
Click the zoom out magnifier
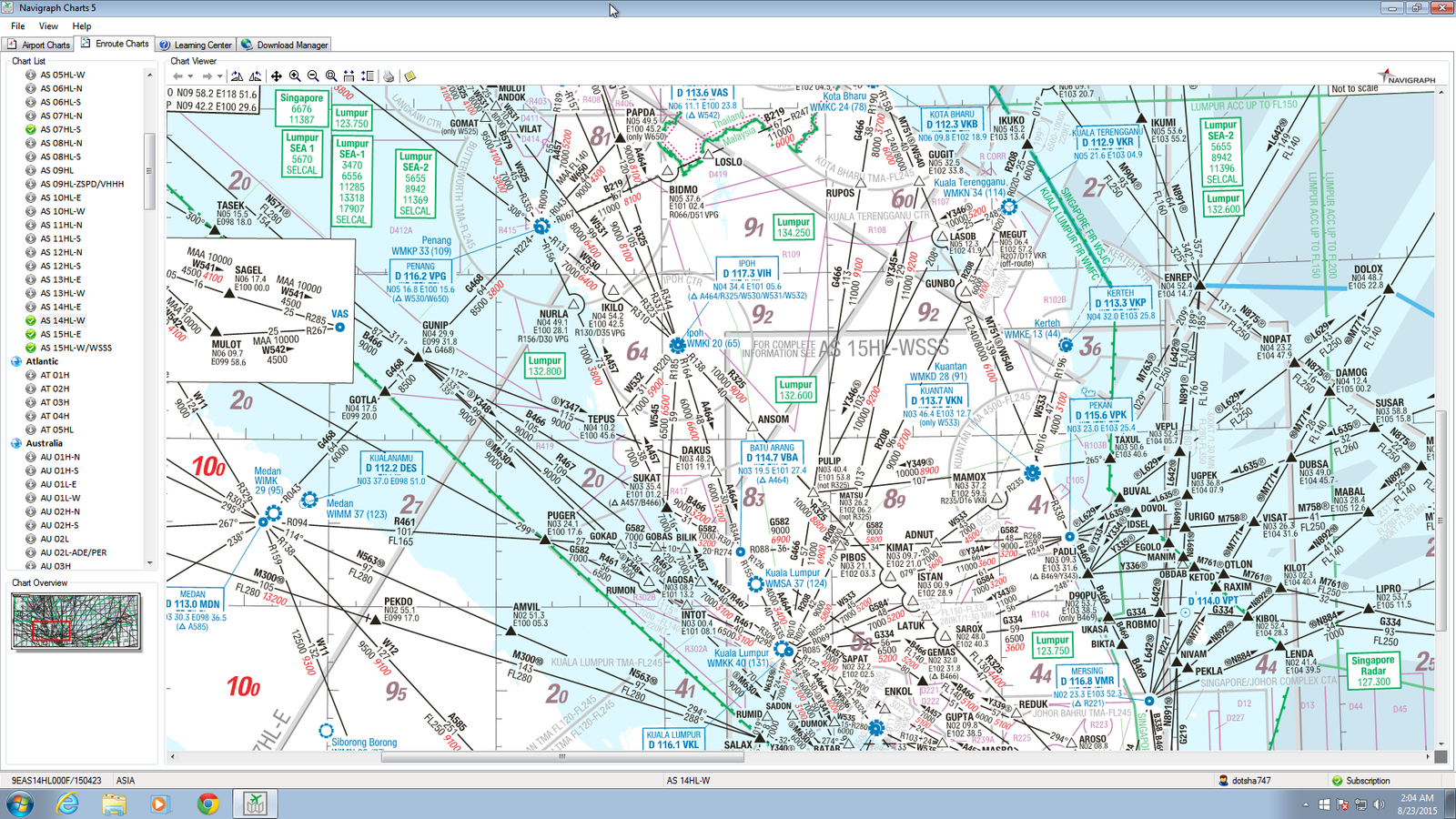[313, 76]
